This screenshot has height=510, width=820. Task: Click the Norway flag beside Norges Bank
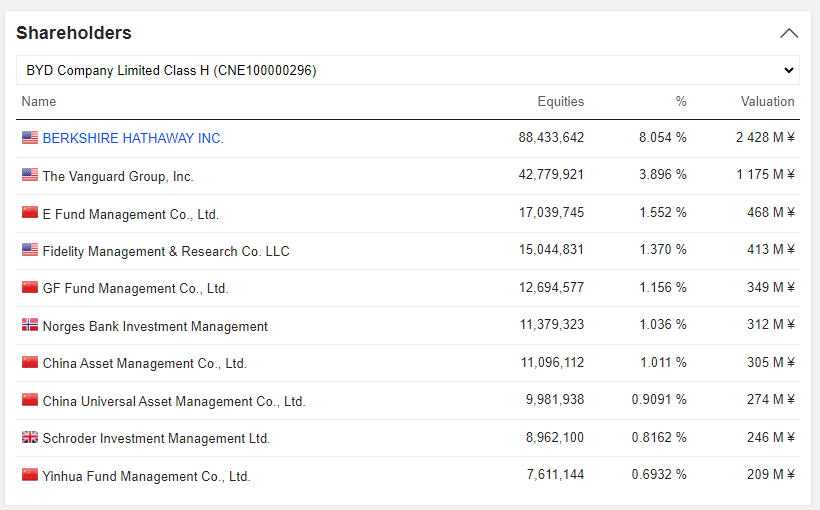point(30,325)
